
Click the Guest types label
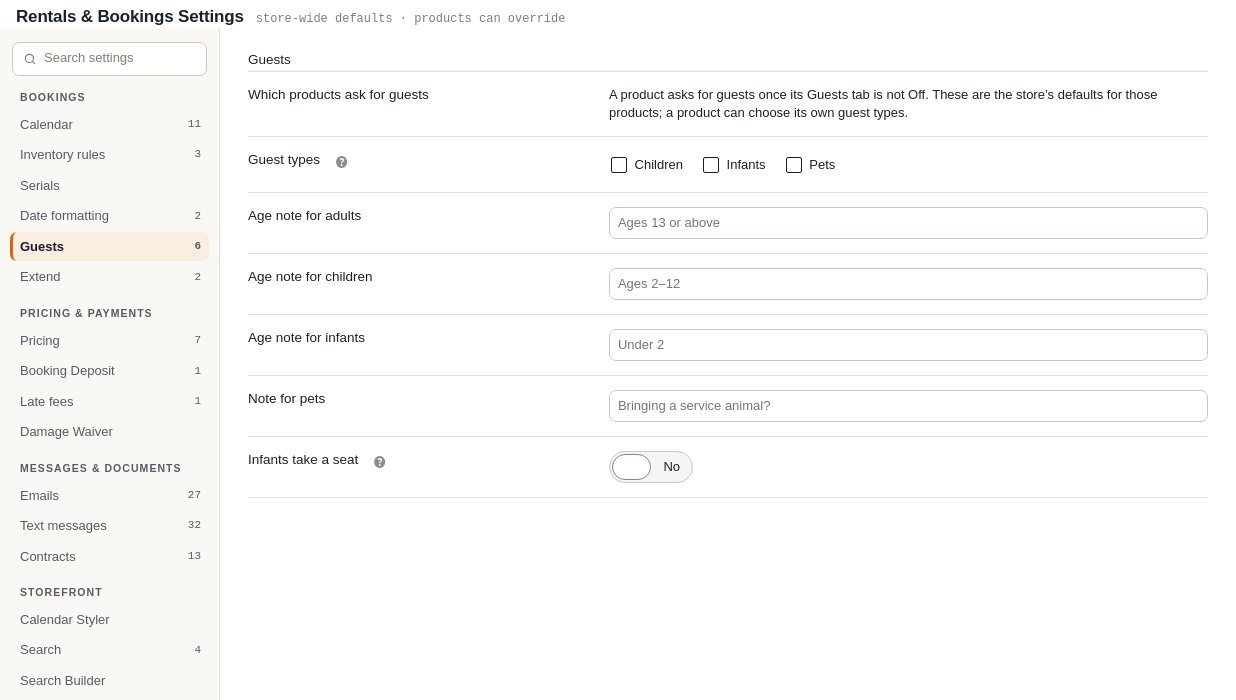tap(284, 160)
